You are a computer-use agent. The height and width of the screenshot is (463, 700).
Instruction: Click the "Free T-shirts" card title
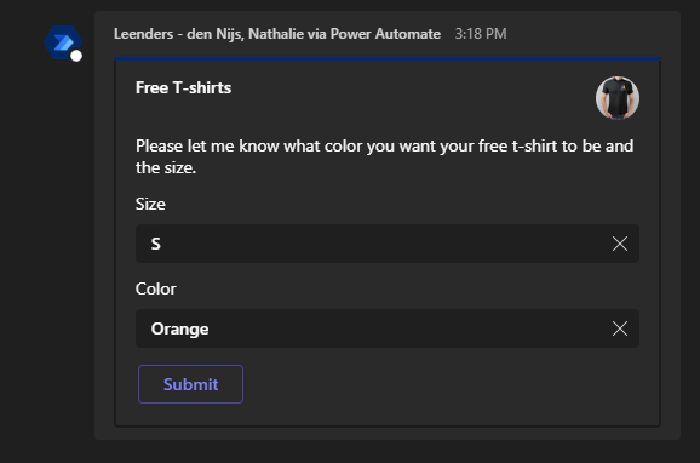pos(183,88)
